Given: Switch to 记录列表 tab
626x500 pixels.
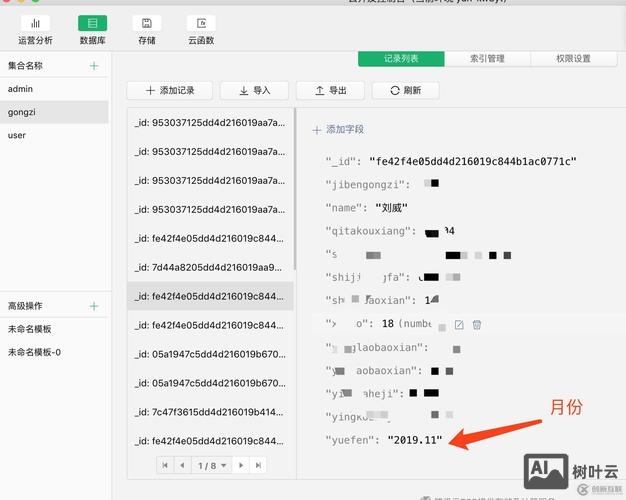Looking at the screenshot, I should (401, 59).
